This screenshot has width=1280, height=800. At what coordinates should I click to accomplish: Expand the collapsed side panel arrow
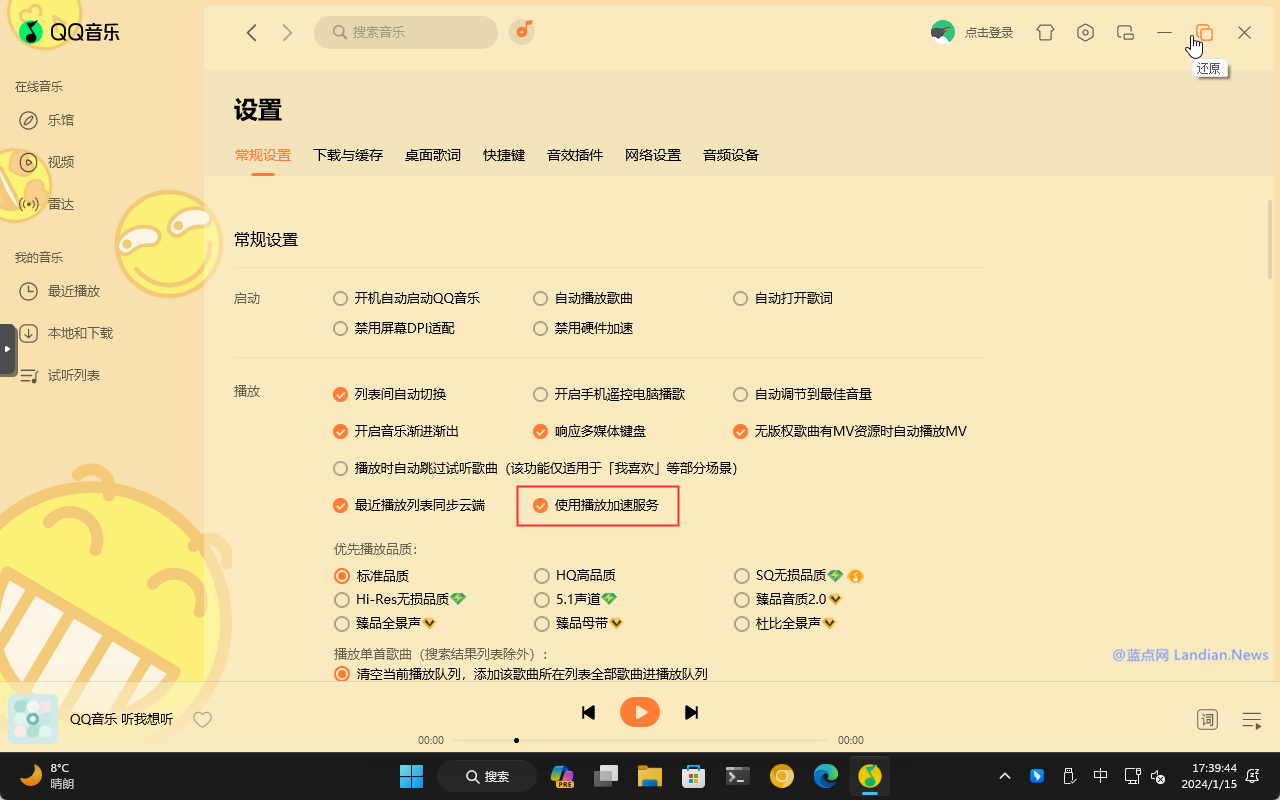7,349
